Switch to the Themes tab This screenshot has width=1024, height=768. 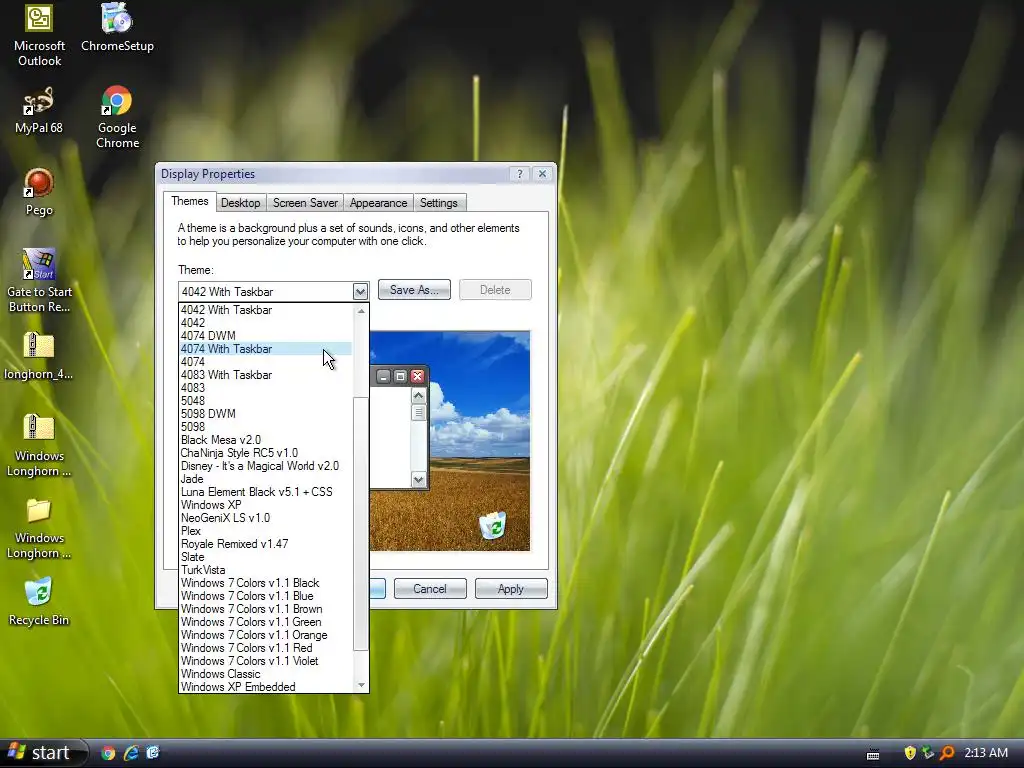(189, 202)
